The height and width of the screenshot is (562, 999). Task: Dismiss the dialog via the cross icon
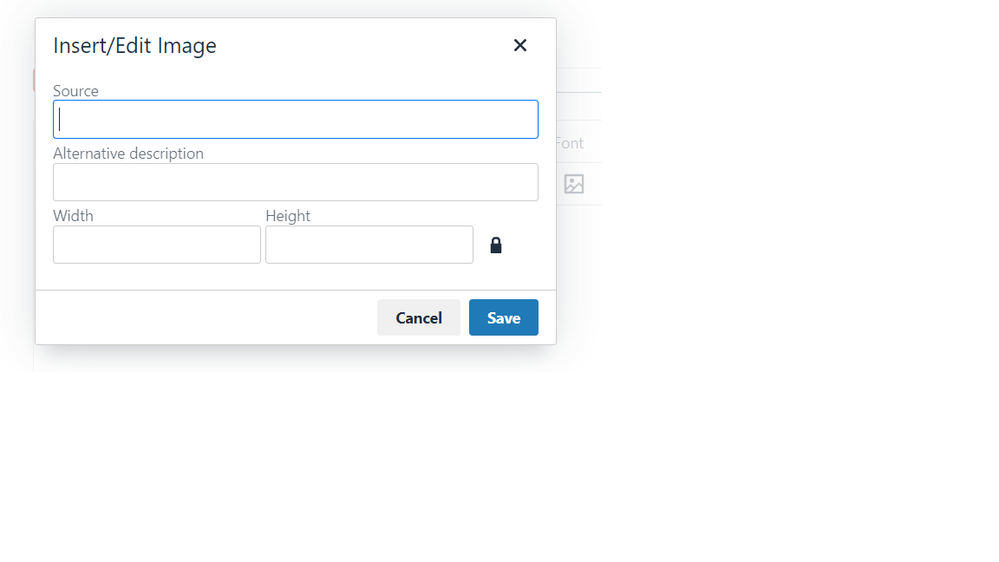[520, 45]
